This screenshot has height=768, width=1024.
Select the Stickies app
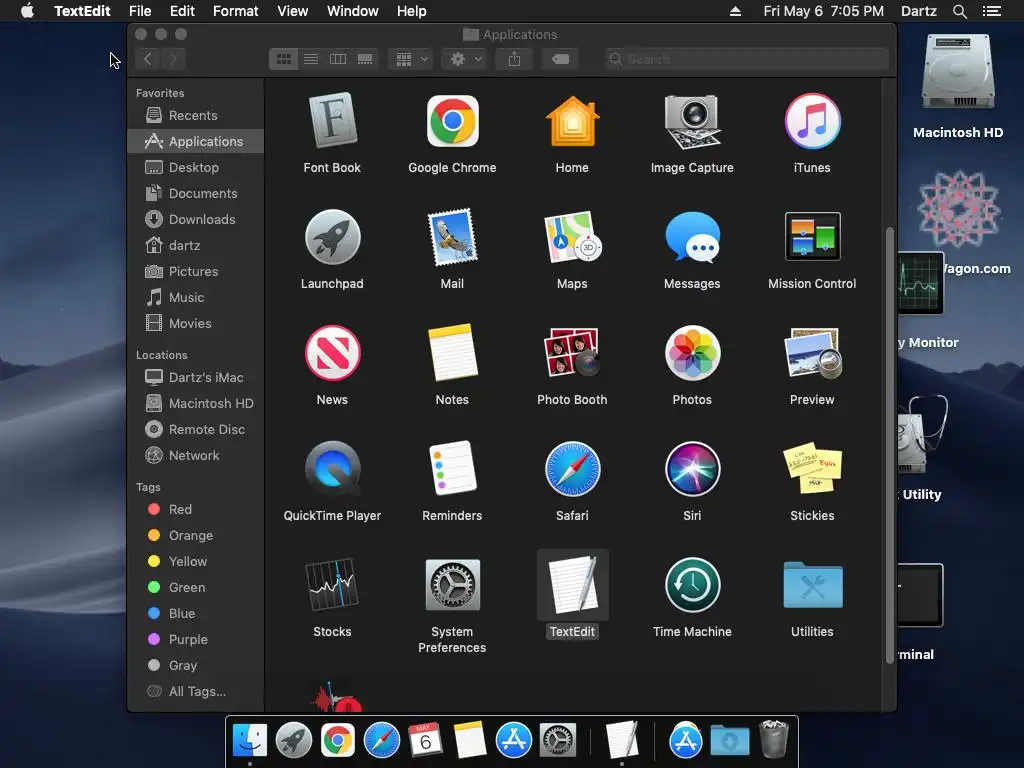pyautogui.click(x=812, y=469)
